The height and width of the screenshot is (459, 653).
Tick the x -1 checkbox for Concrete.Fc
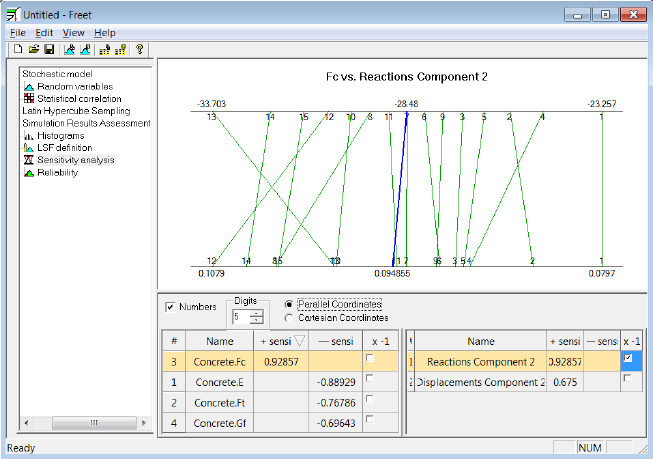tap(369, 358)
